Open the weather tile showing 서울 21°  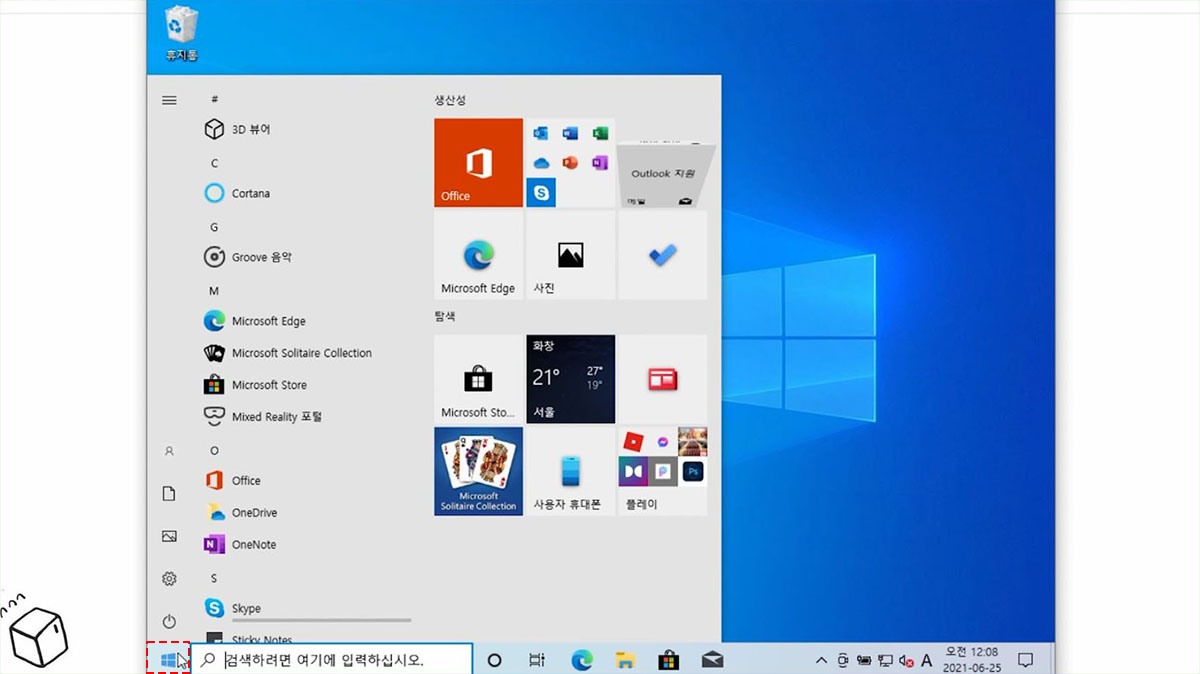click(570, 379)
